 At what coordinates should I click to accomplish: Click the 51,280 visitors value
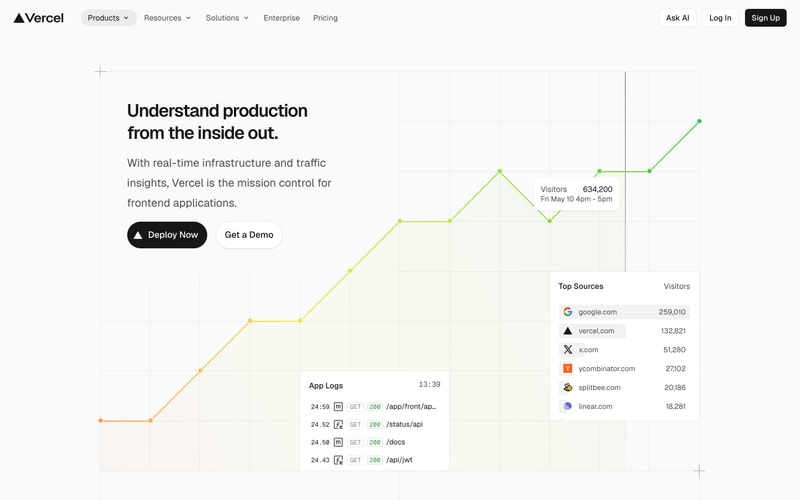pos(674,349)
